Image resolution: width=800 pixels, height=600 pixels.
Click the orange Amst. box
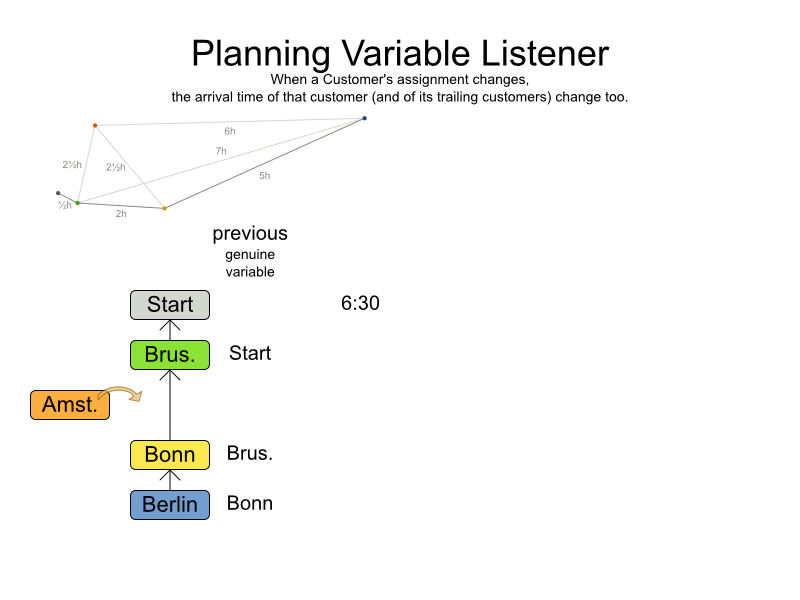click(x=70, y=405)
